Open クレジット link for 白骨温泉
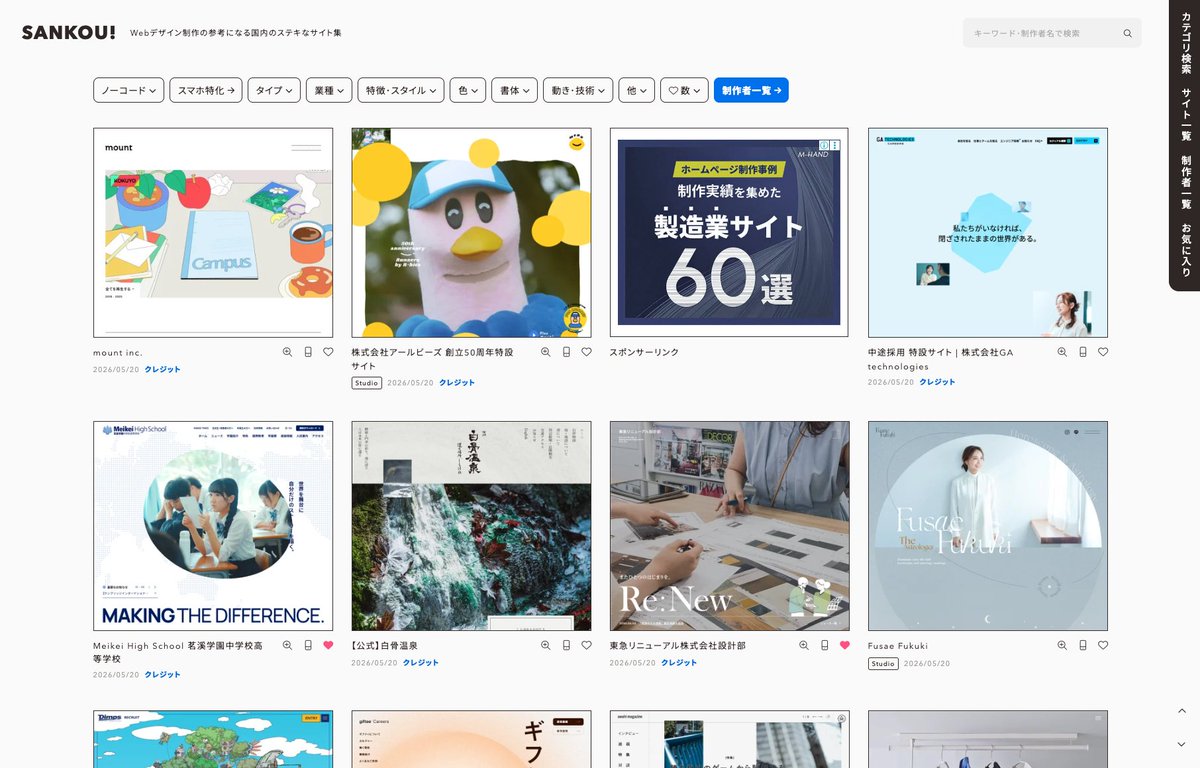The width and height of the screenshot is (1200, 768). (x=421, y=663)
